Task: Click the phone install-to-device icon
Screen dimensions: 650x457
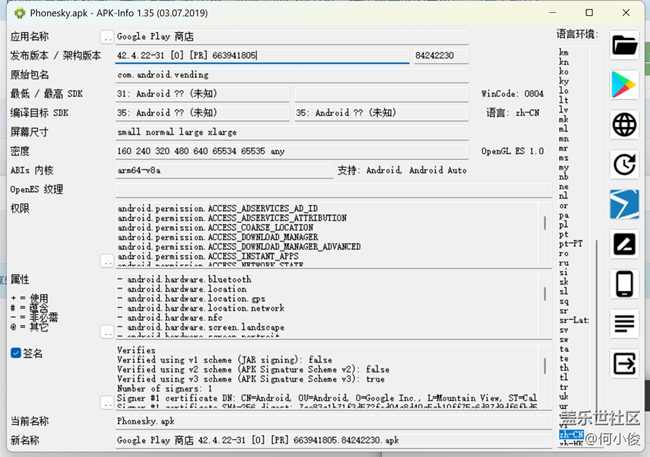Action: [625, 284]
